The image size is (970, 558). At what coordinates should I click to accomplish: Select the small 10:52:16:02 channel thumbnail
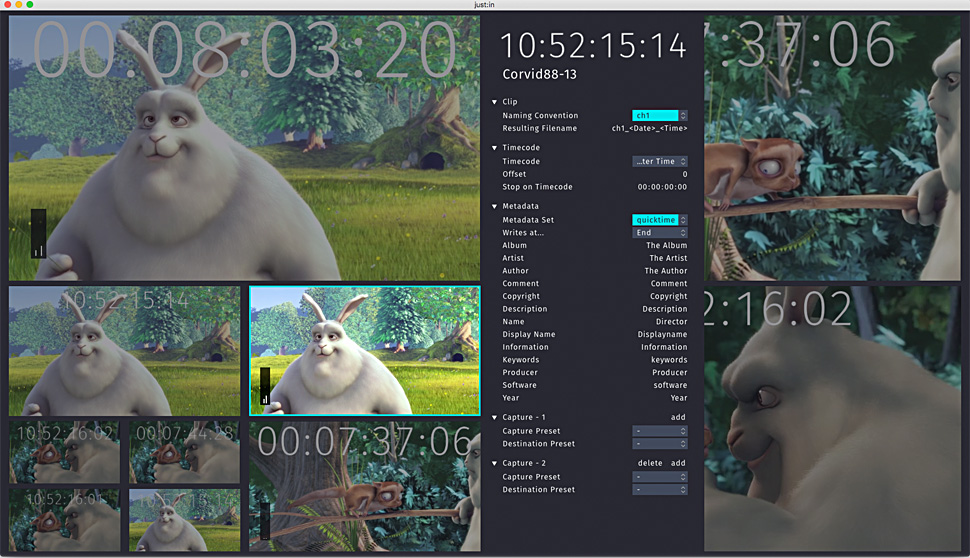click(64, 452)
